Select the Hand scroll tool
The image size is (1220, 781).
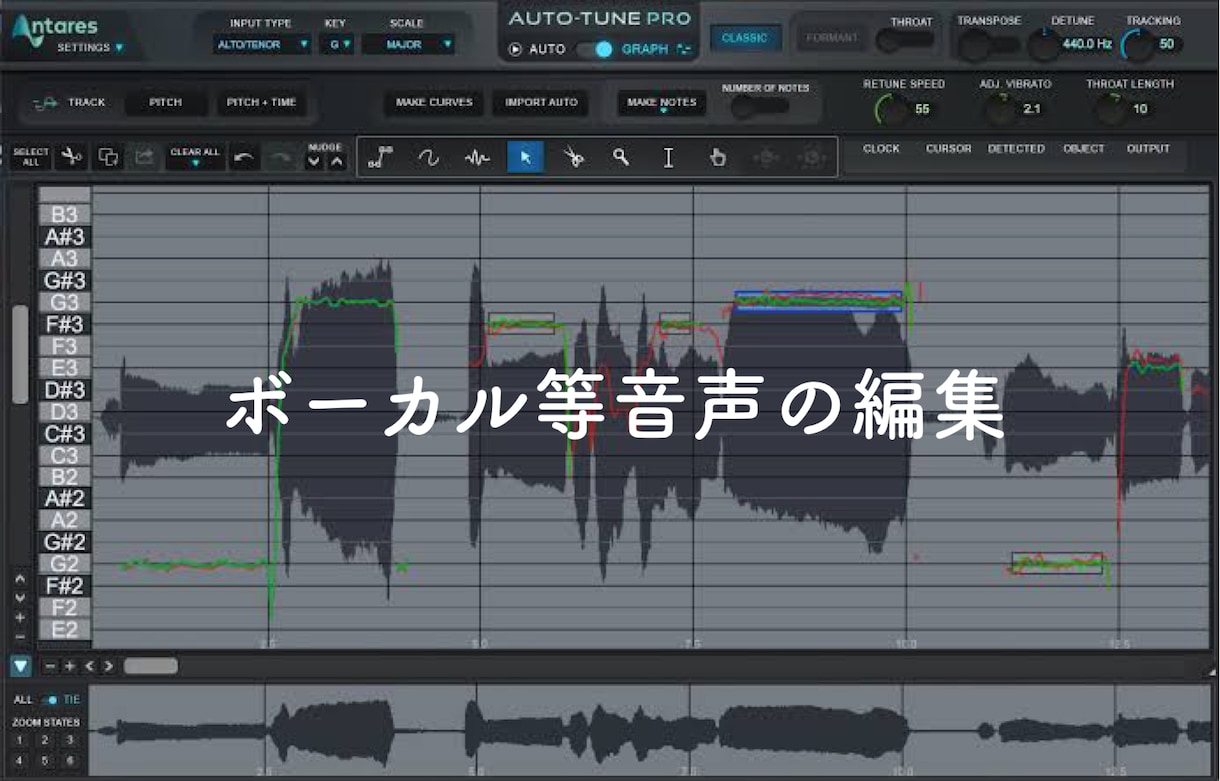tap(717, 157)
